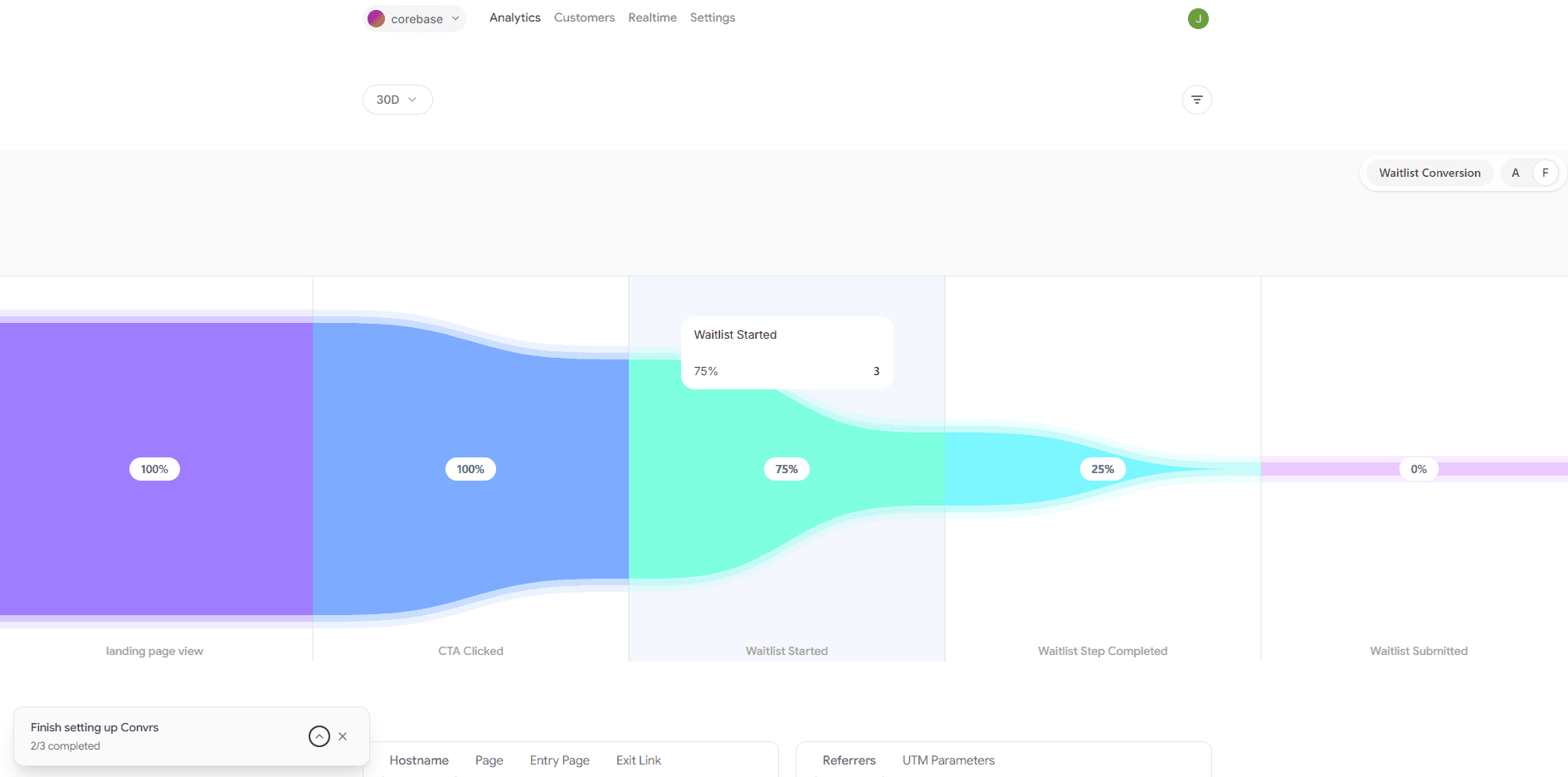Select the Entry Page tab
This screenshot has width=1568, height=777.
(x=560, y=760)
